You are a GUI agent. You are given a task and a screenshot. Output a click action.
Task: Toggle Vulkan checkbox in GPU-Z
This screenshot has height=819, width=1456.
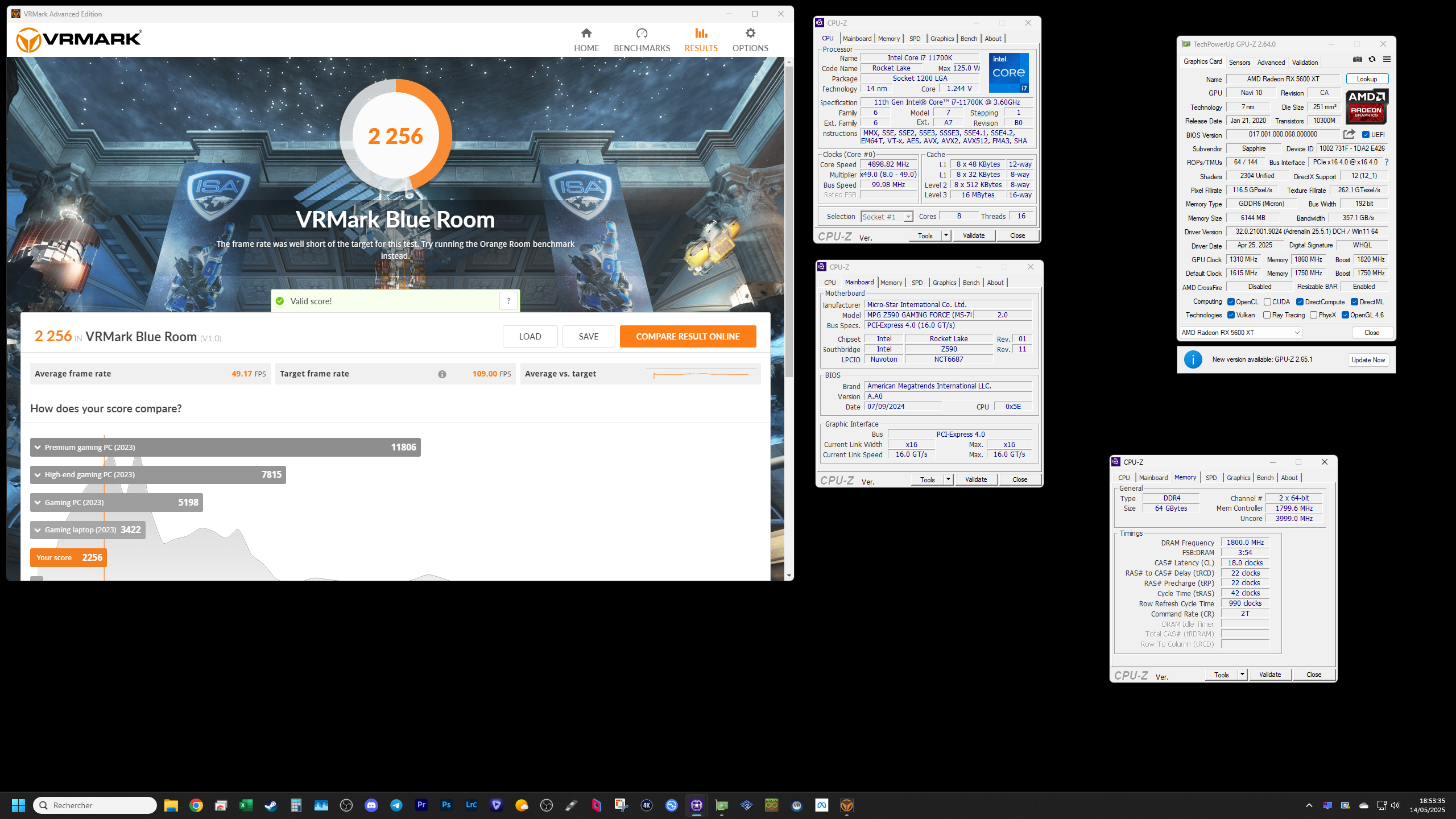[1231, 315]
